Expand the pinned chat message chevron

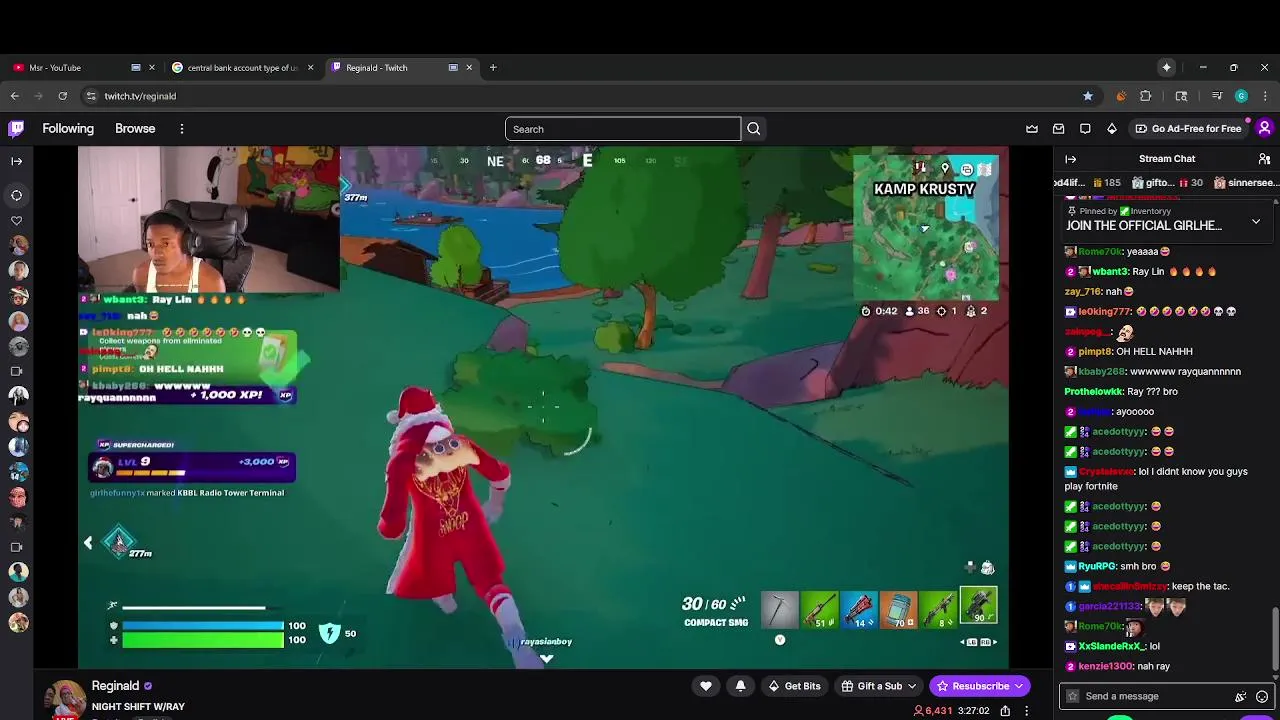[1256, 221]
